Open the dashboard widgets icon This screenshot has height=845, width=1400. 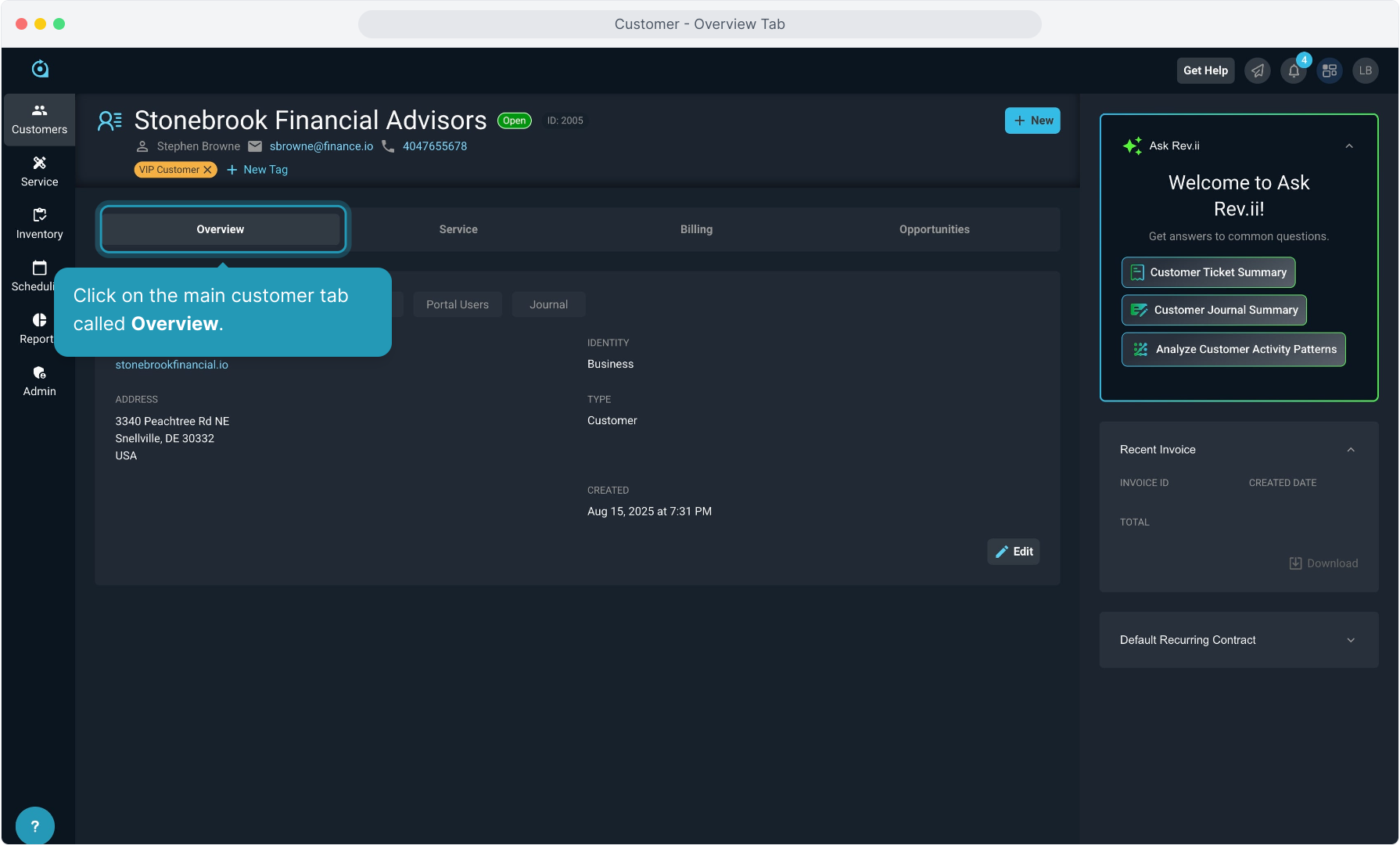click(x=1330, y=71)
